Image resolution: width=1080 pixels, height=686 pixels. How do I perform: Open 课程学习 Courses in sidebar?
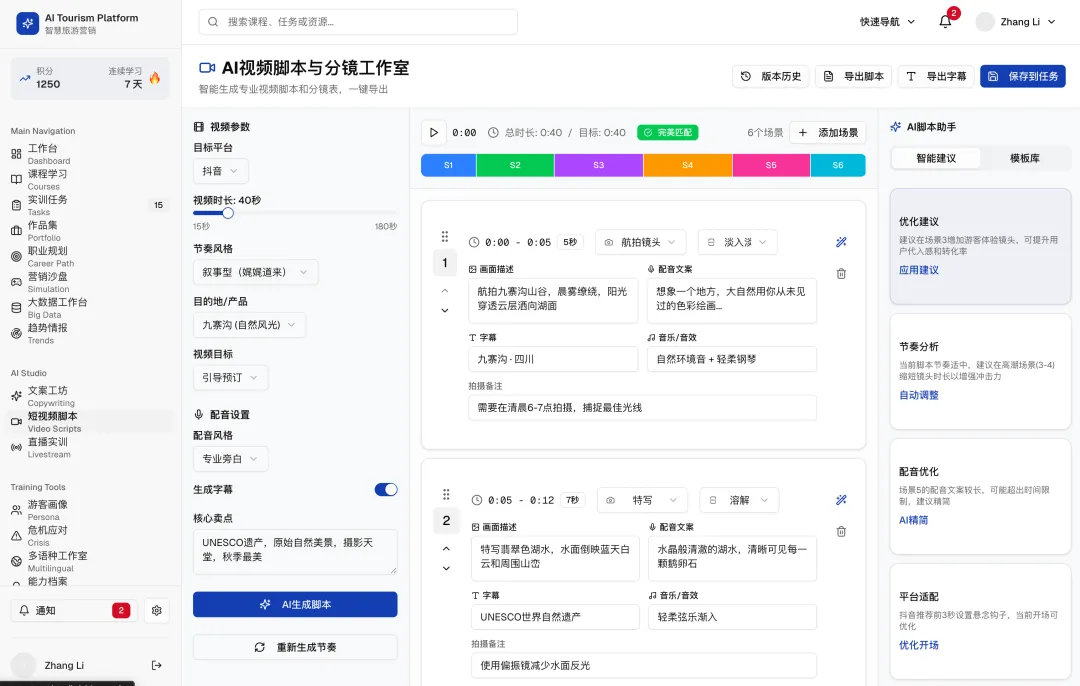coord(90,180)
